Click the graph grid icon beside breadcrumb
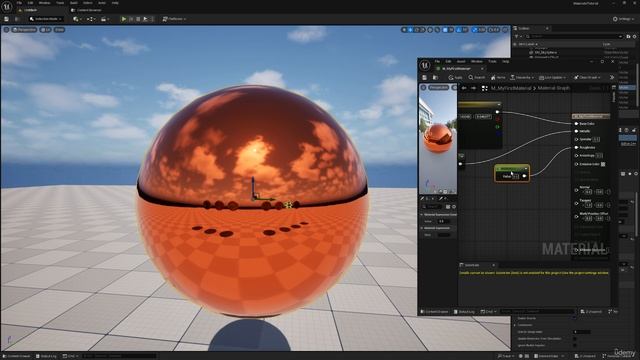The image size is (640, 360). [484, 88]
